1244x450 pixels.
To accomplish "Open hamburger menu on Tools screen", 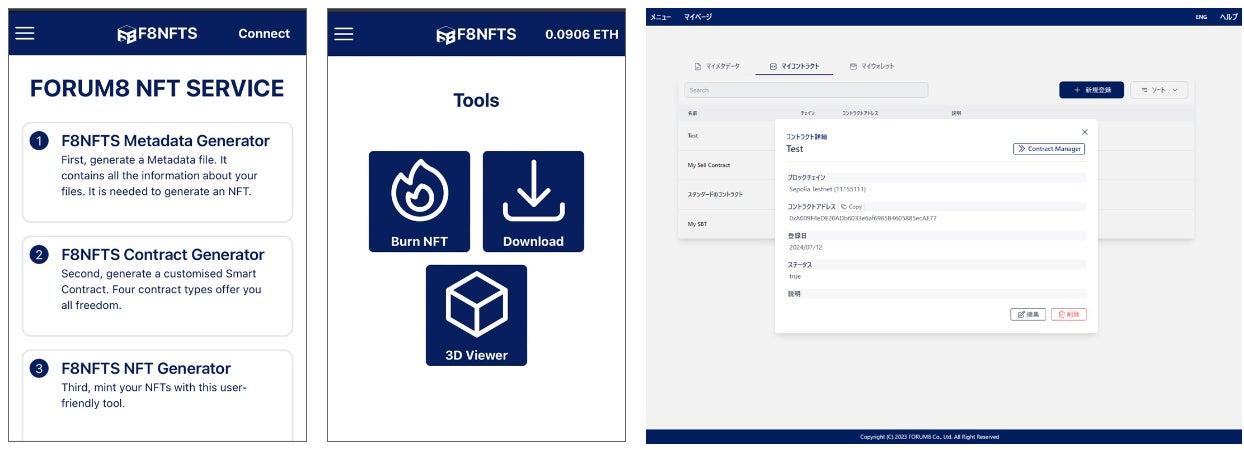I will pos(344,33).
